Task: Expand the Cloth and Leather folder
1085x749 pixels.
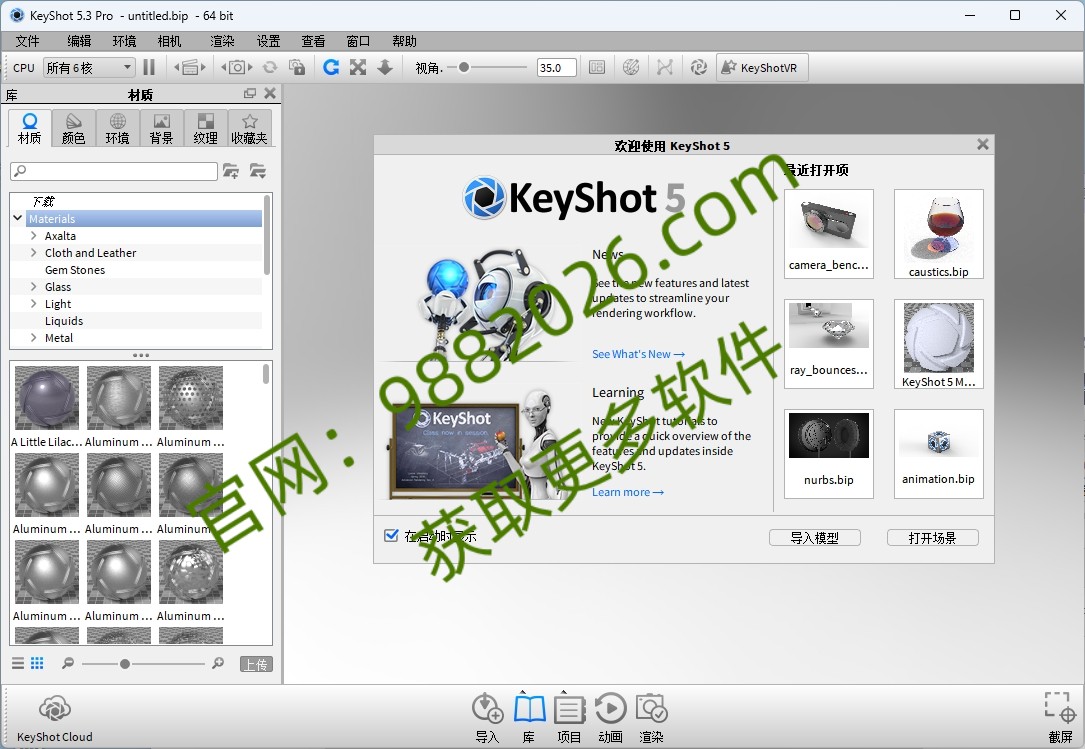Action: pos(33,253)
